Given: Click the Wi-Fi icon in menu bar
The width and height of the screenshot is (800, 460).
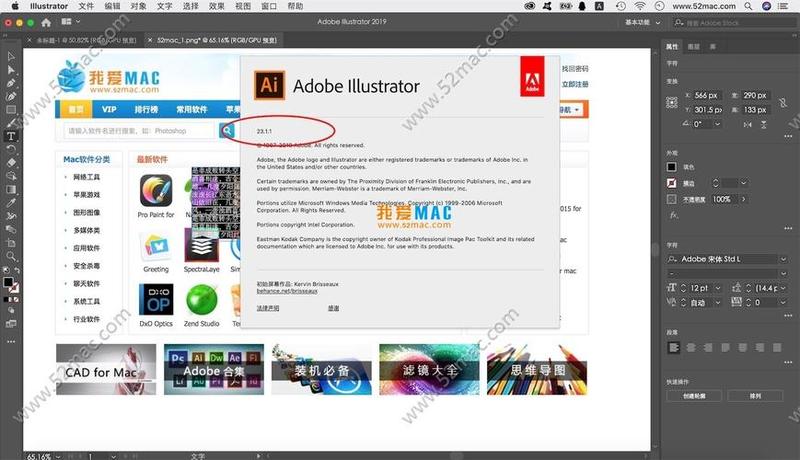Looking at the screenshot, I should click(x=639, y=6).
